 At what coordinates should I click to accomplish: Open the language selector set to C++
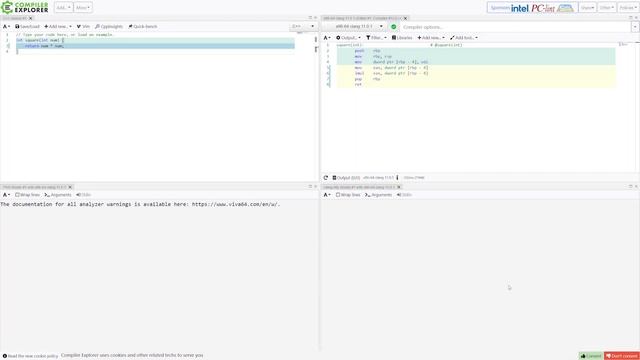click(x=303, y=27)
